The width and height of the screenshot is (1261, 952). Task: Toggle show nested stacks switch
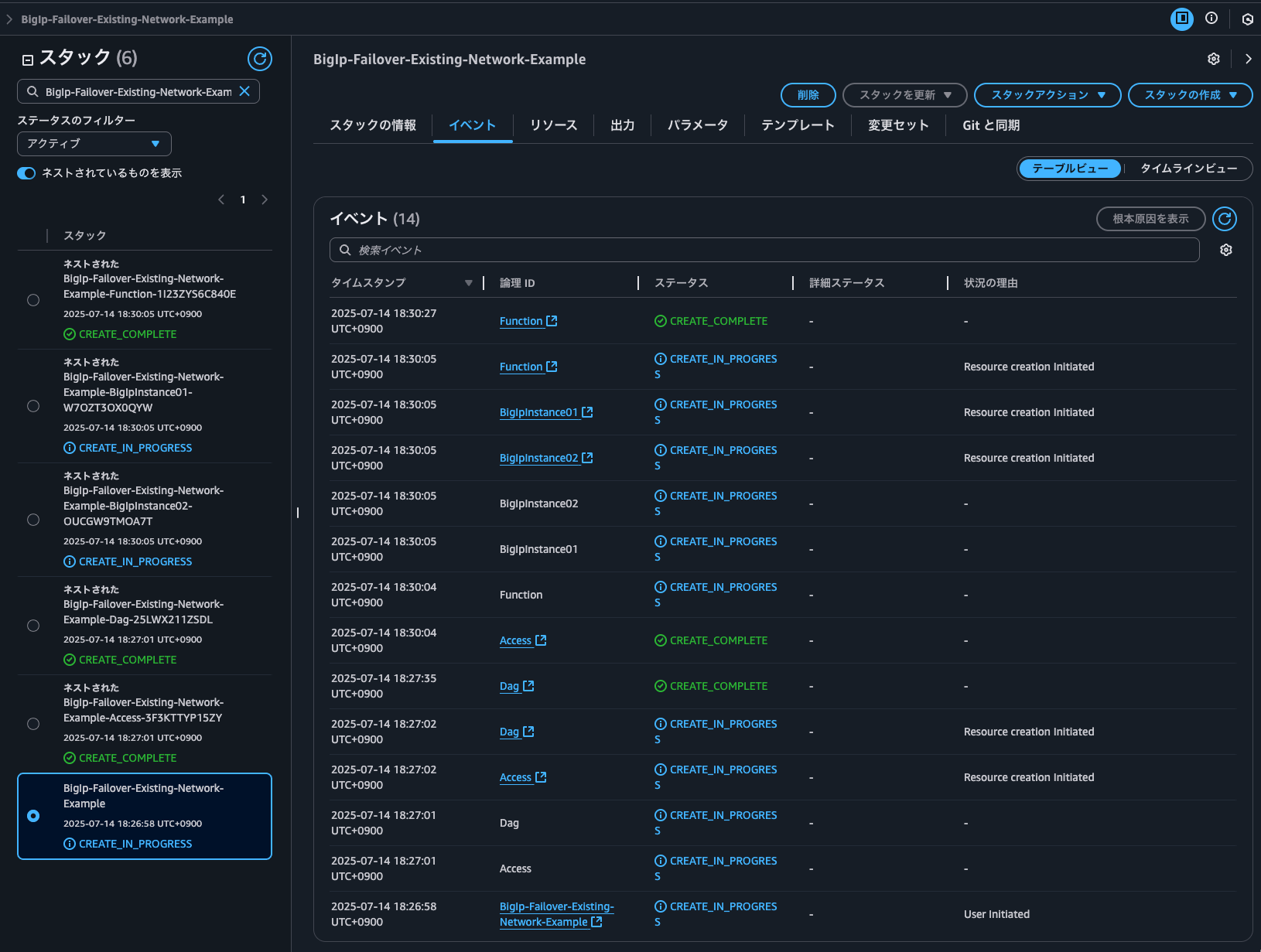click(26, 173)
